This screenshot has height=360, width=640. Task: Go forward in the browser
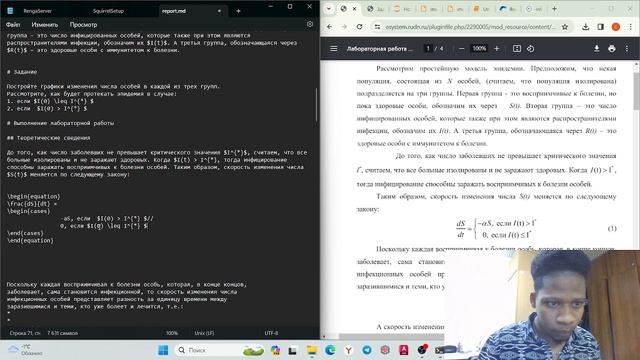(344, 27)
